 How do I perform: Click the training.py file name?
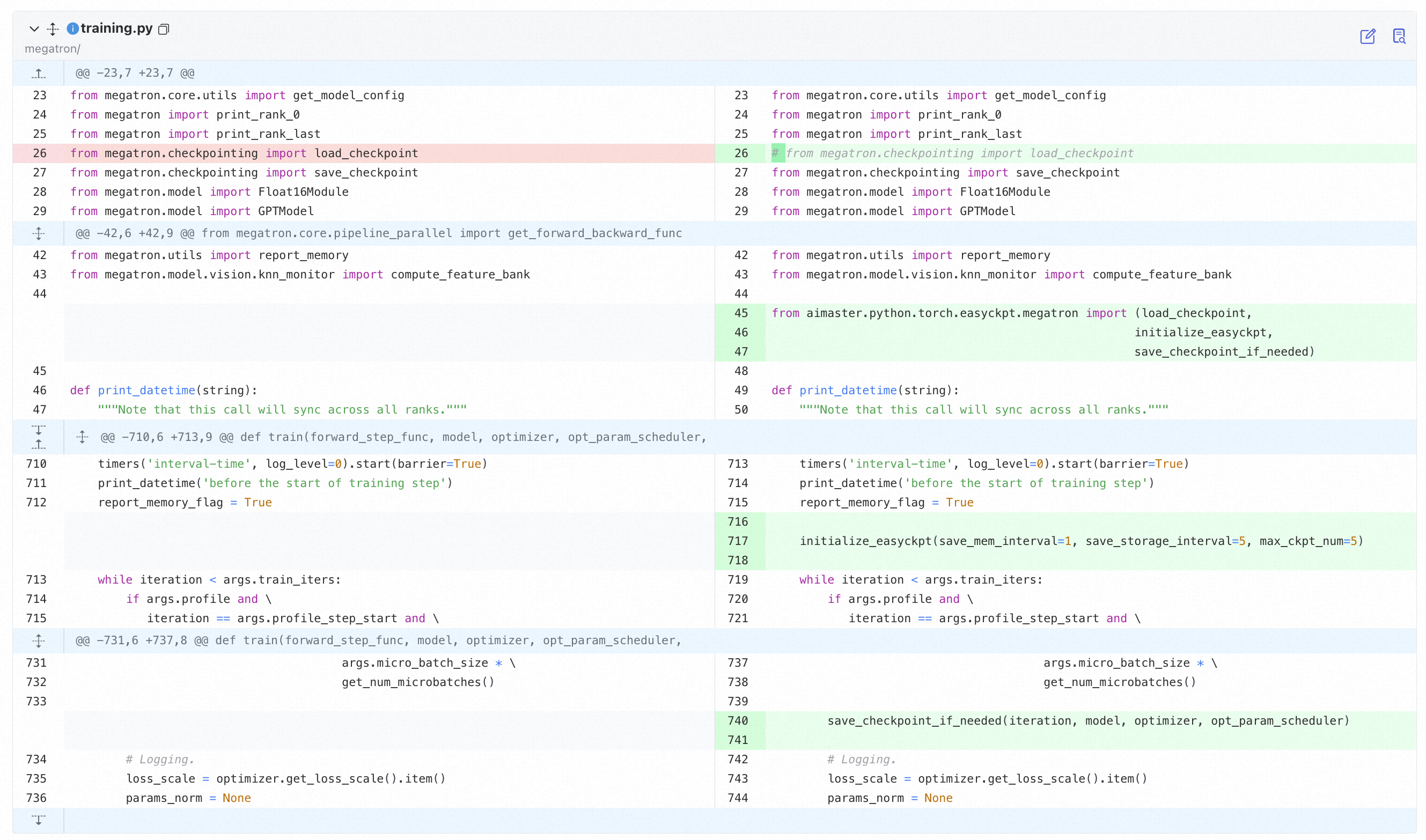click(116, 28)
